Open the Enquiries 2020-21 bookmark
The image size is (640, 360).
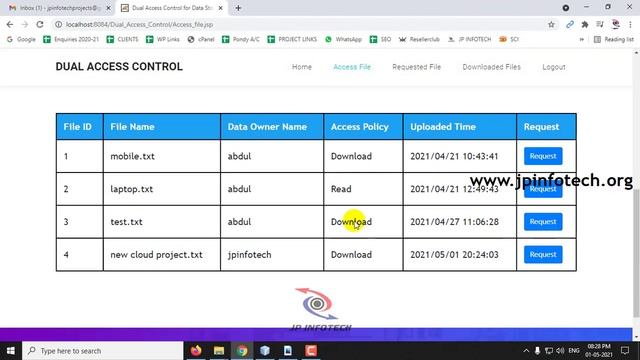[x=71, y=39]
